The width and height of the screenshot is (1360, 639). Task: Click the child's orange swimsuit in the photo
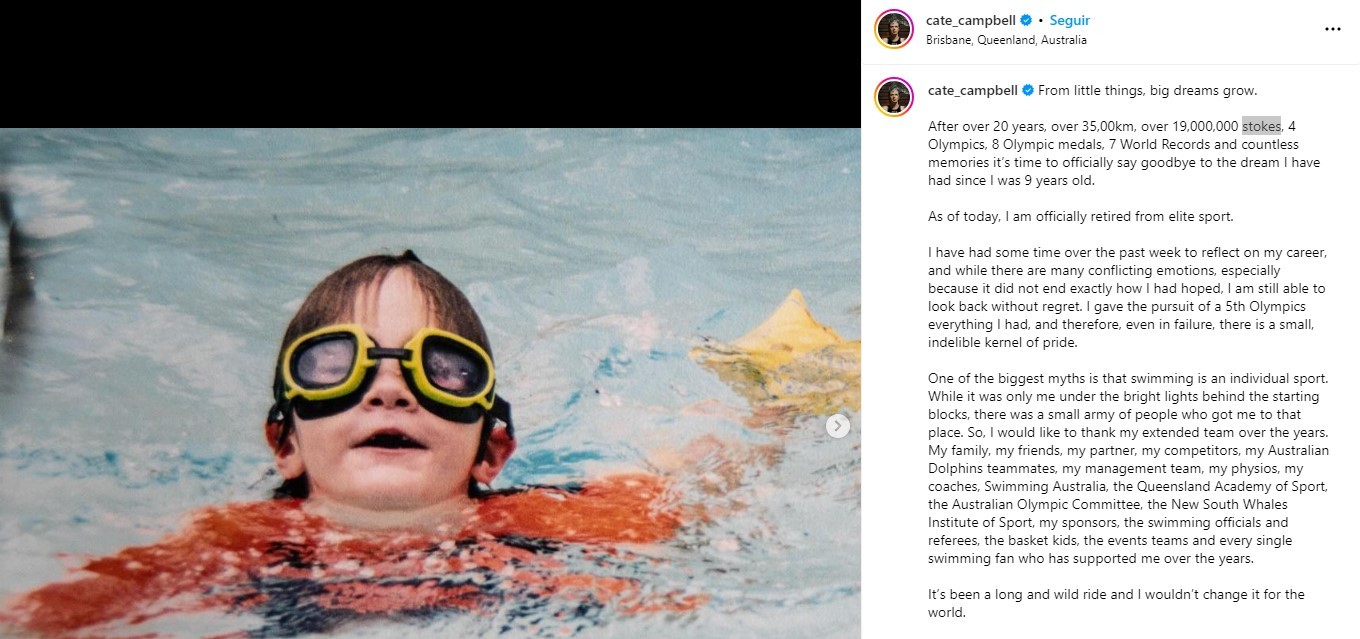point(400,560)
